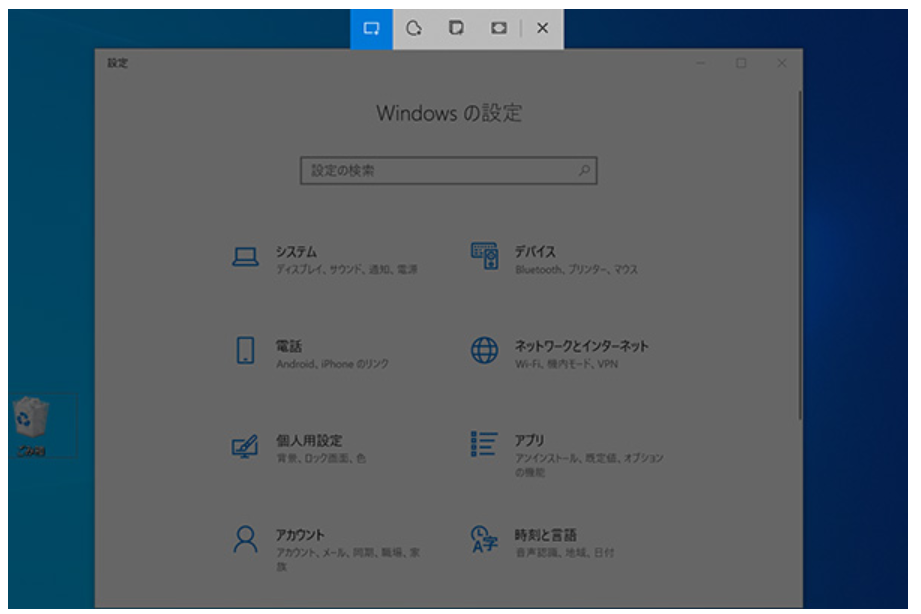This screenshot has width=921, height=614.
Task: Select the Recycle Bin desktop icon
Action: 31,426
